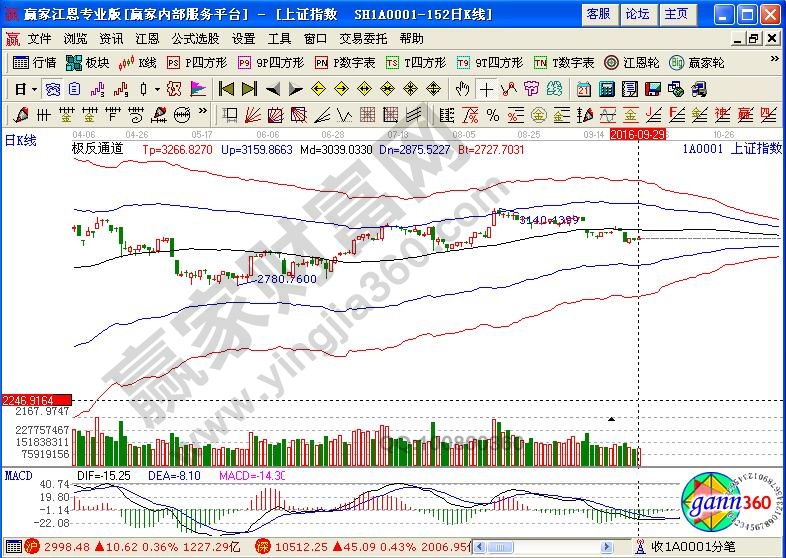Open the calculator icon
Image resolution: width=786 pixels, height=558 pixels.
pos(607,90)
